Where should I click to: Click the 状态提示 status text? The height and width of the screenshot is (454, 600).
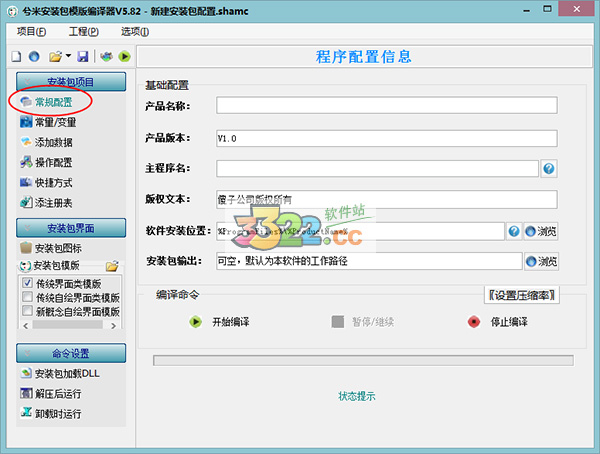pos(357,396)
